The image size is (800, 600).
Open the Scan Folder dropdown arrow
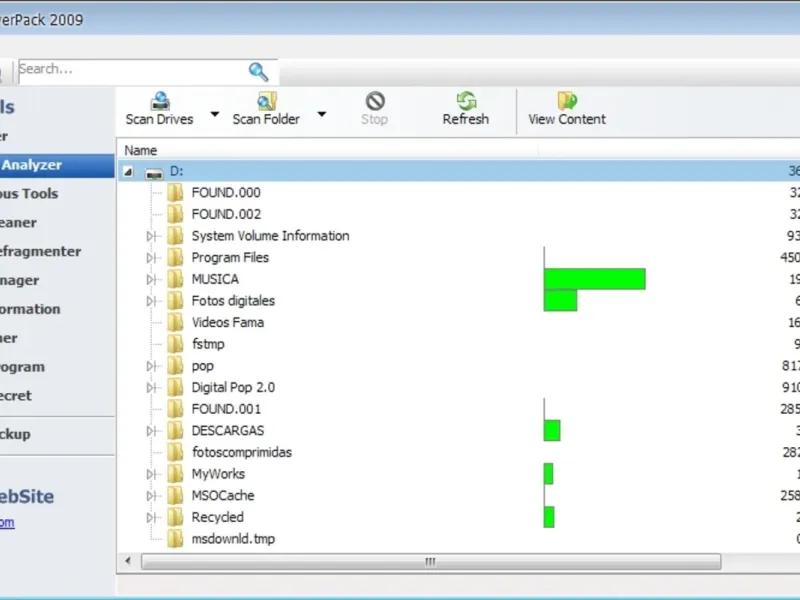pyautogui.click(x=321, y=114)
